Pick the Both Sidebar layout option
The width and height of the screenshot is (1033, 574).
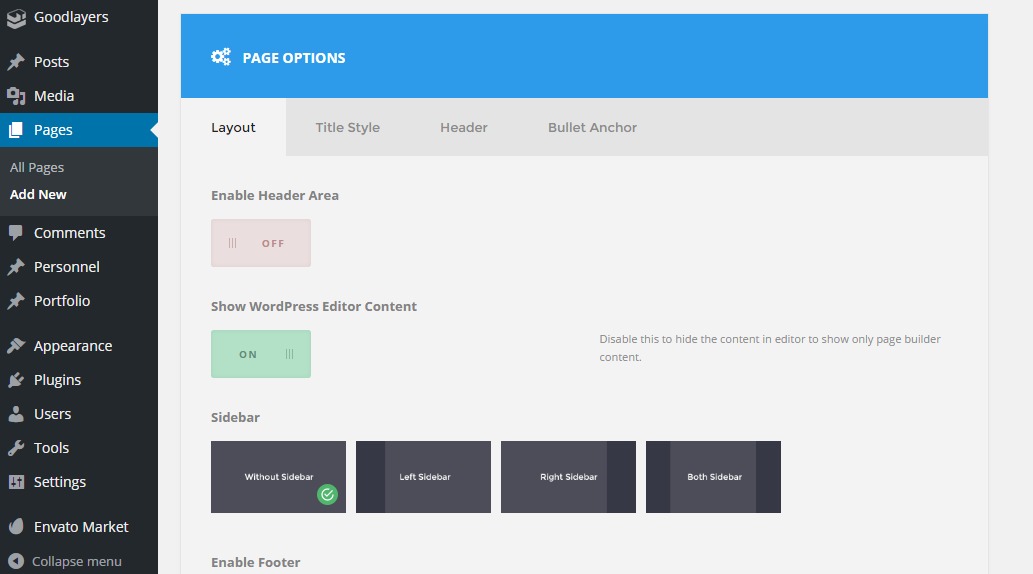(x=713, y=477)
